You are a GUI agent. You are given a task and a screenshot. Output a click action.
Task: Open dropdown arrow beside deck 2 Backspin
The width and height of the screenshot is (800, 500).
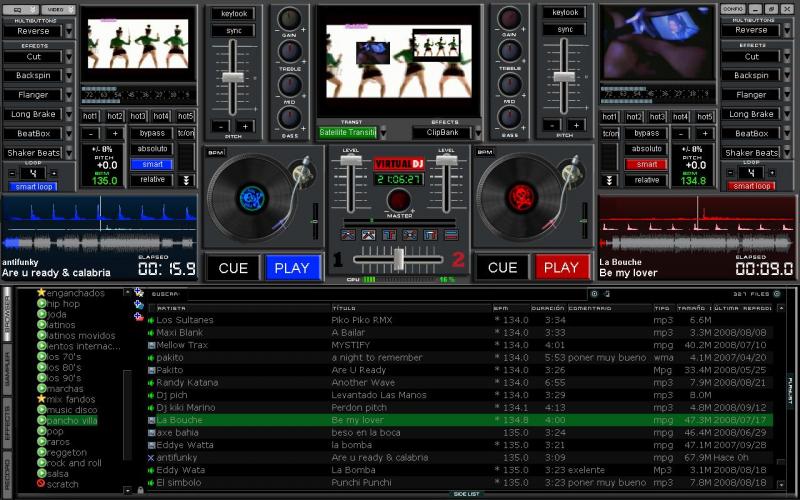pos(787,76)
